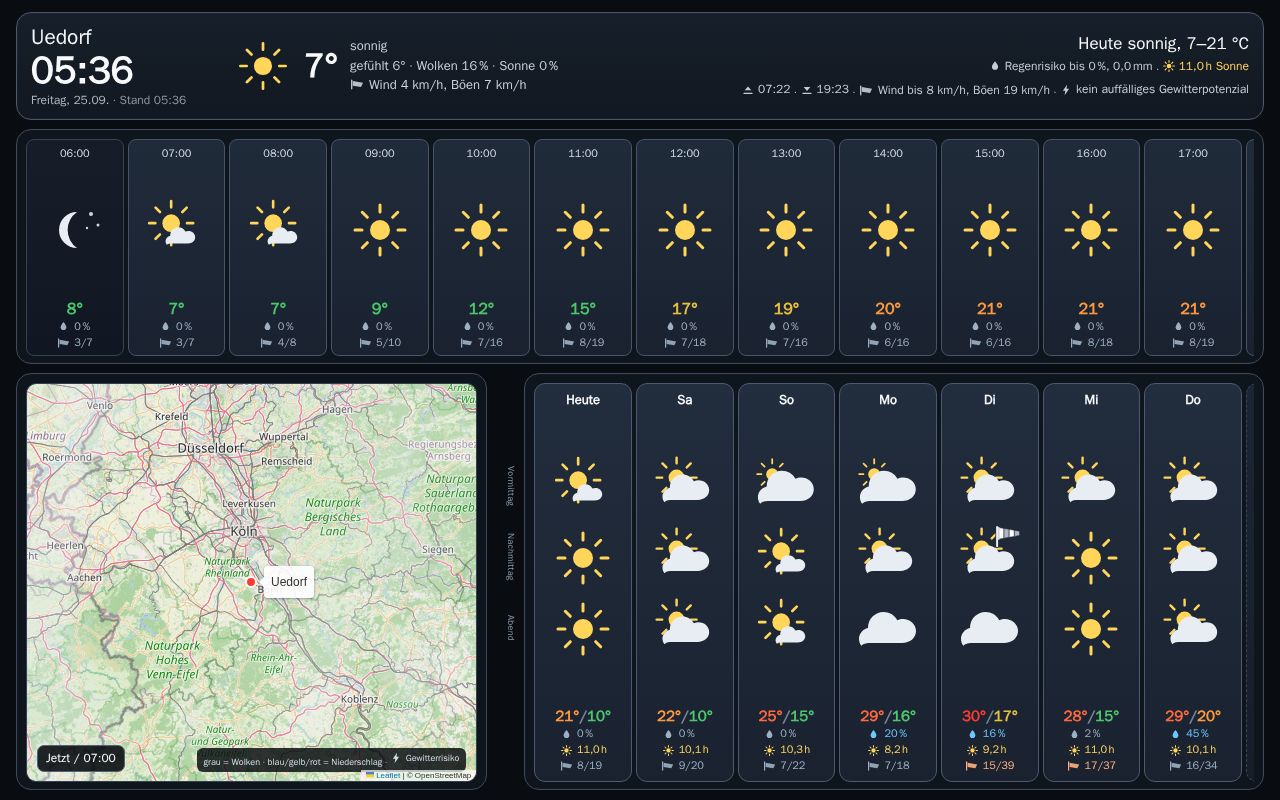Select the Sa daily forecast column header

coord(685,400)
